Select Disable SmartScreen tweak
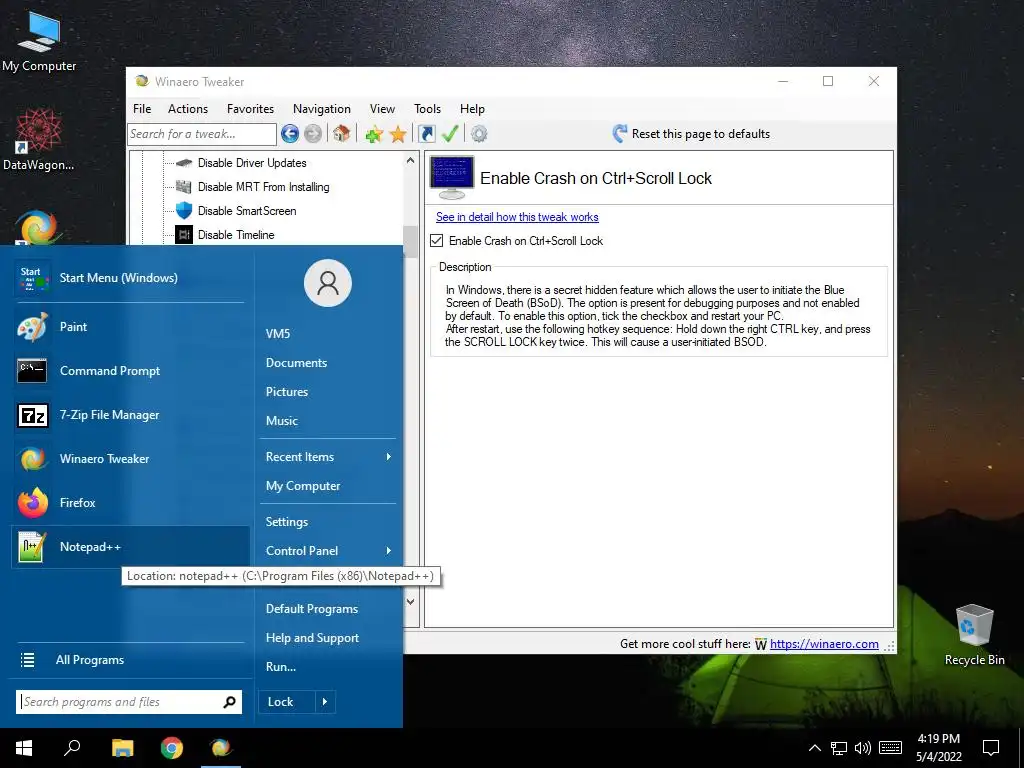 pyautogui.click(x=247, y=211)
